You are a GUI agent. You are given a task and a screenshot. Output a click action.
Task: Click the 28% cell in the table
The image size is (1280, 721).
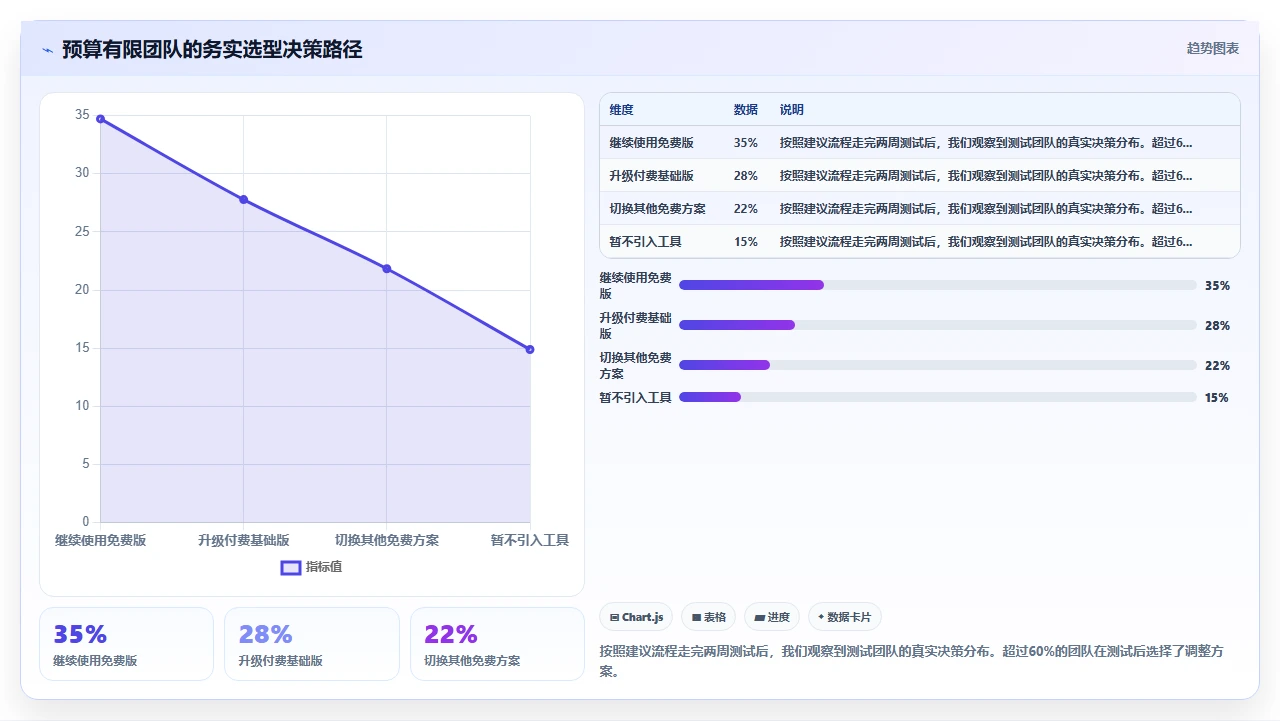[745, 176]
